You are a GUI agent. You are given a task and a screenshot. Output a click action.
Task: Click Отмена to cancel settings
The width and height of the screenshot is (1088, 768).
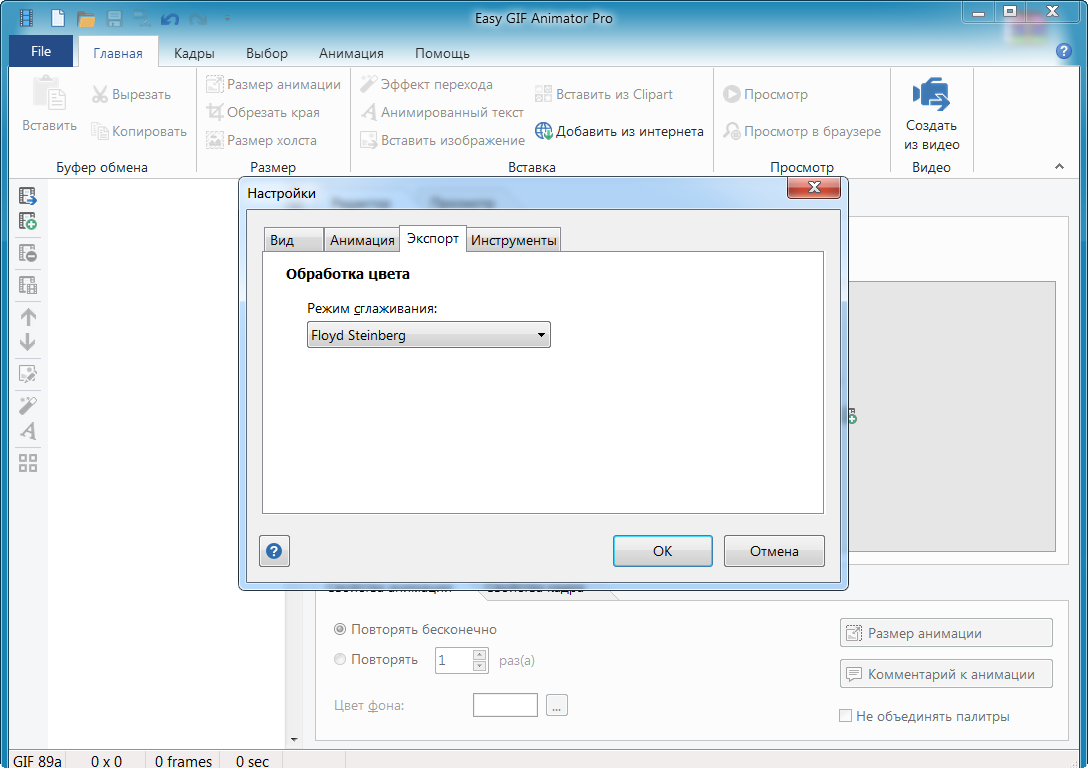click(x=774, y=551)
